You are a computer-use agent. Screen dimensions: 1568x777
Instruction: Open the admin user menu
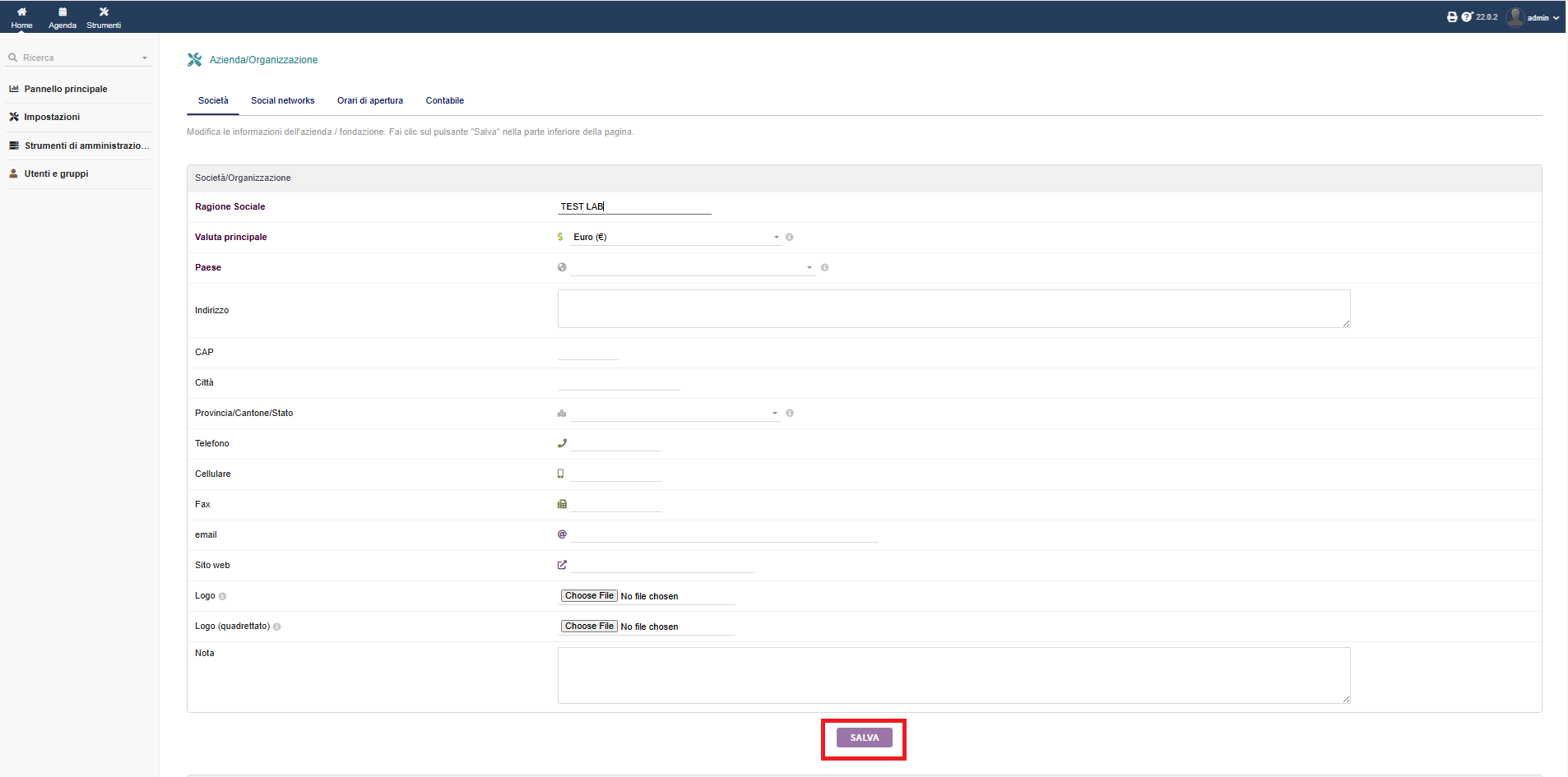click(1533, 17)
